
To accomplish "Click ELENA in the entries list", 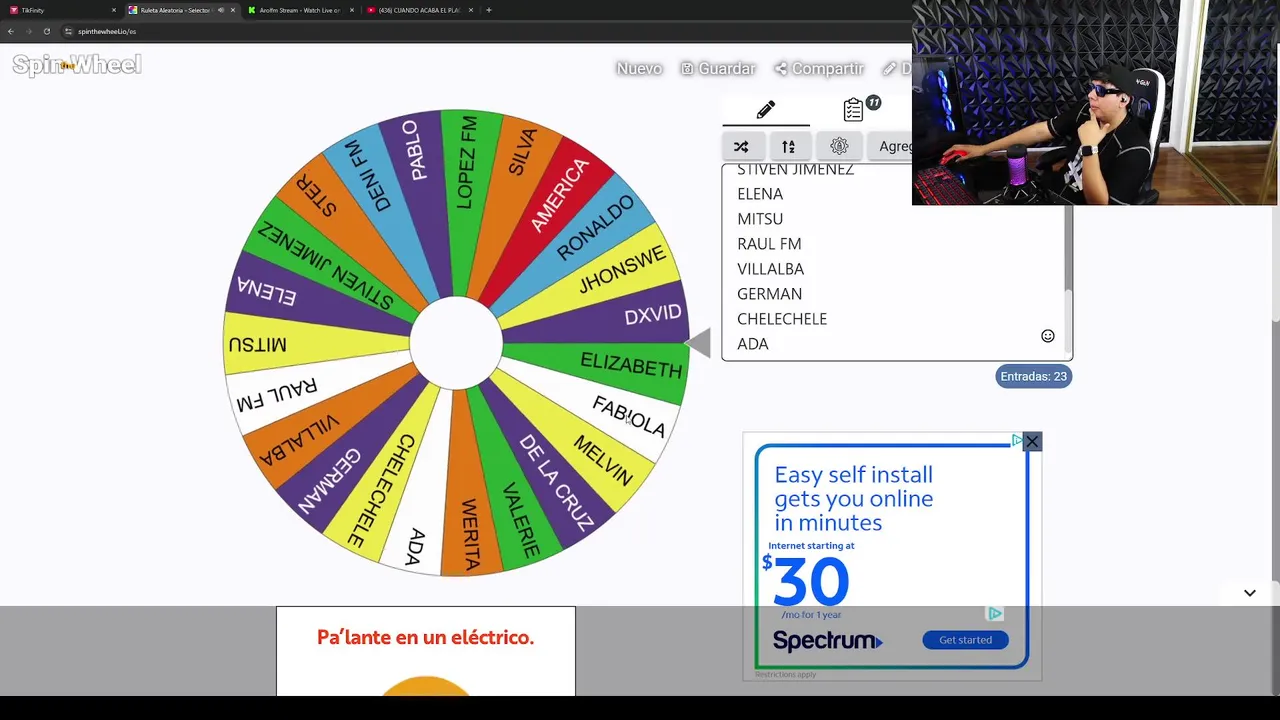I will pos(760,194).
